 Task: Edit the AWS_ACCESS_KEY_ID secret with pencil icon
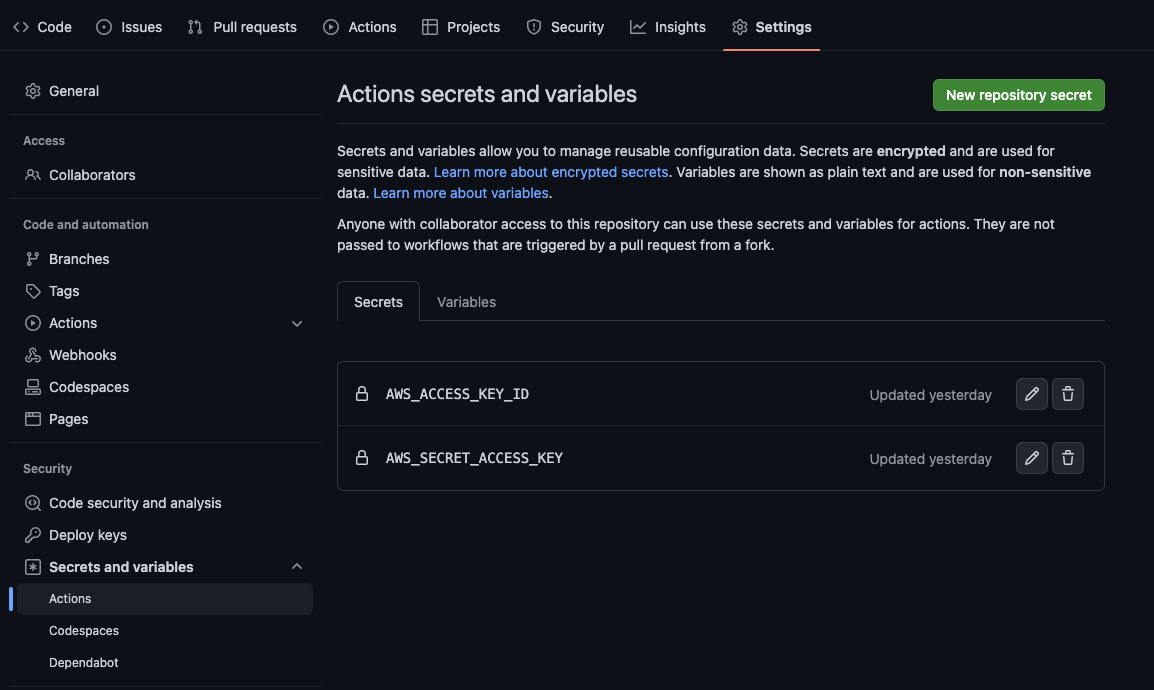pos(1031,394)
